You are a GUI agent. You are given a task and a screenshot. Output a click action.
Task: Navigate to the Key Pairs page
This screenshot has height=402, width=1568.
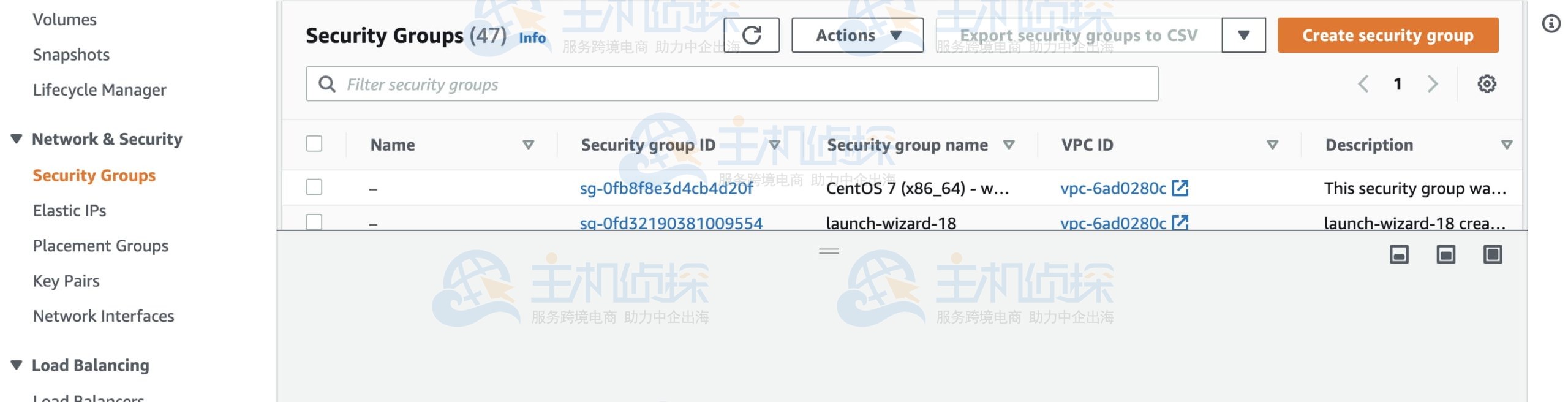(x=66, y=281)
